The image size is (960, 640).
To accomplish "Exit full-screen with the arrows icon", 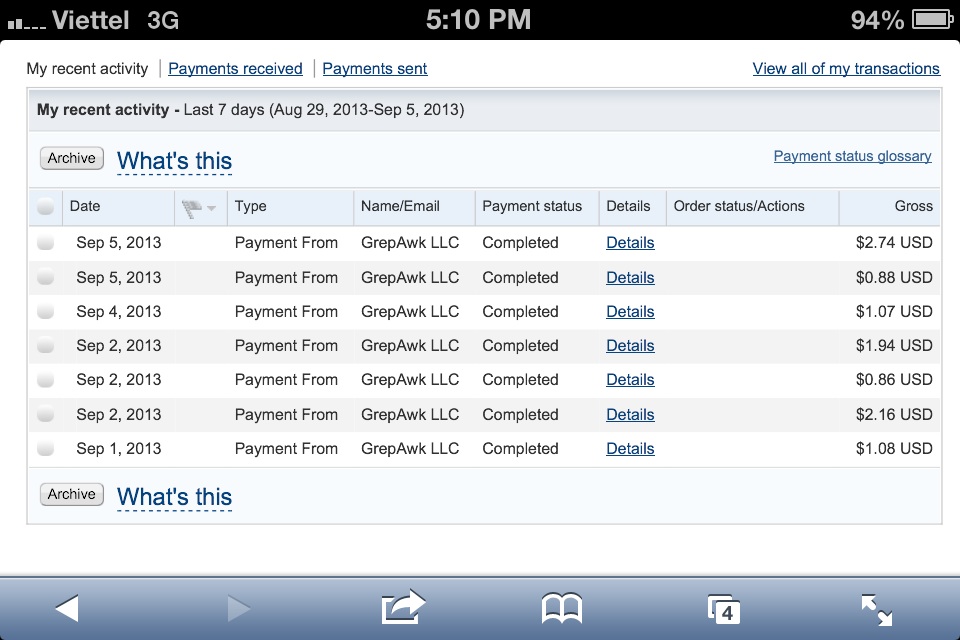I will coord(877,609).
